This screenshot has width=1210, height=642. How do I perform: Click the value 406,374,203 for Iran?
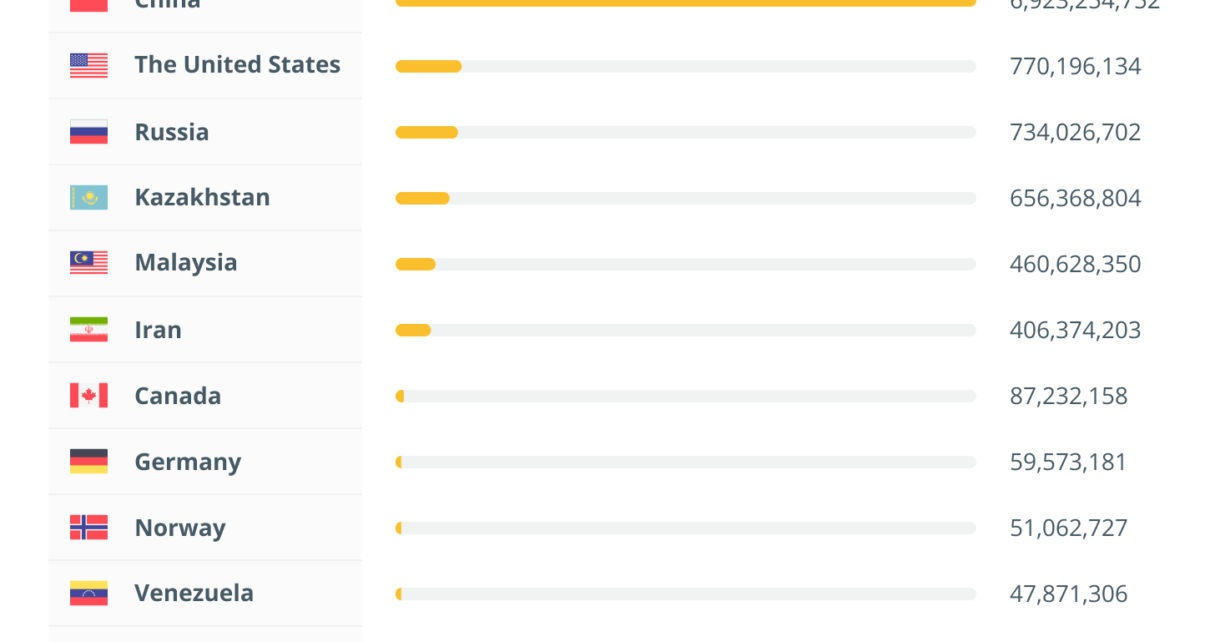pos(1075,330)
